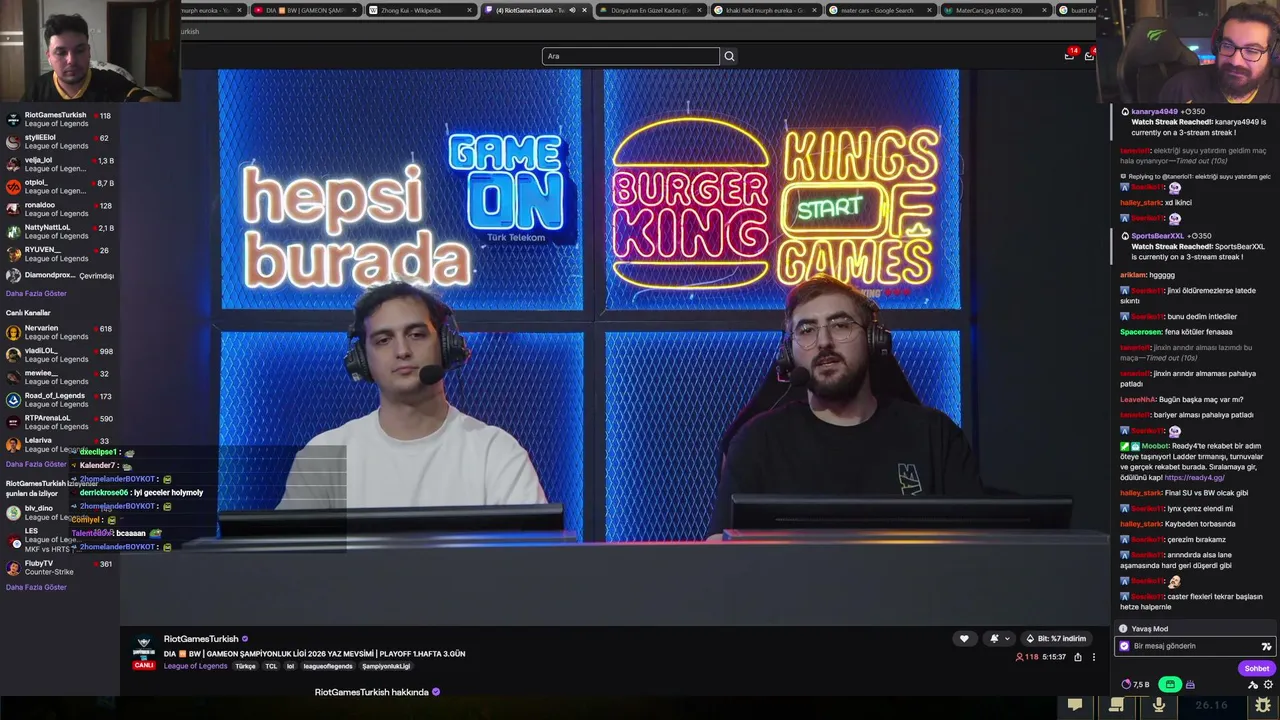Open RYUVEN__ channel in sidebar

(x=60, y=254)
